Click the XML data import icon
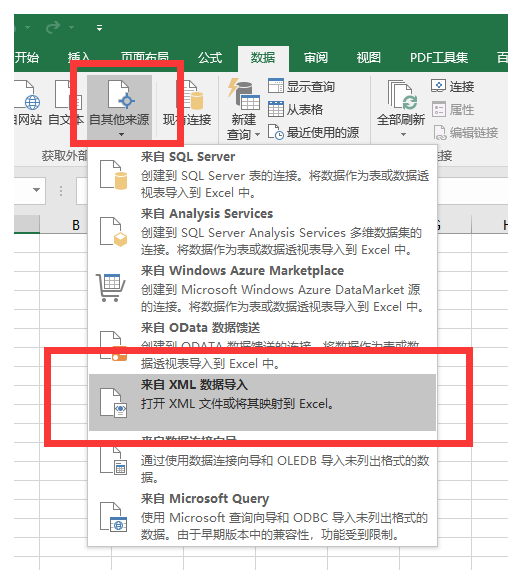This screenshot has height=582, width=521. click(114, 403)
